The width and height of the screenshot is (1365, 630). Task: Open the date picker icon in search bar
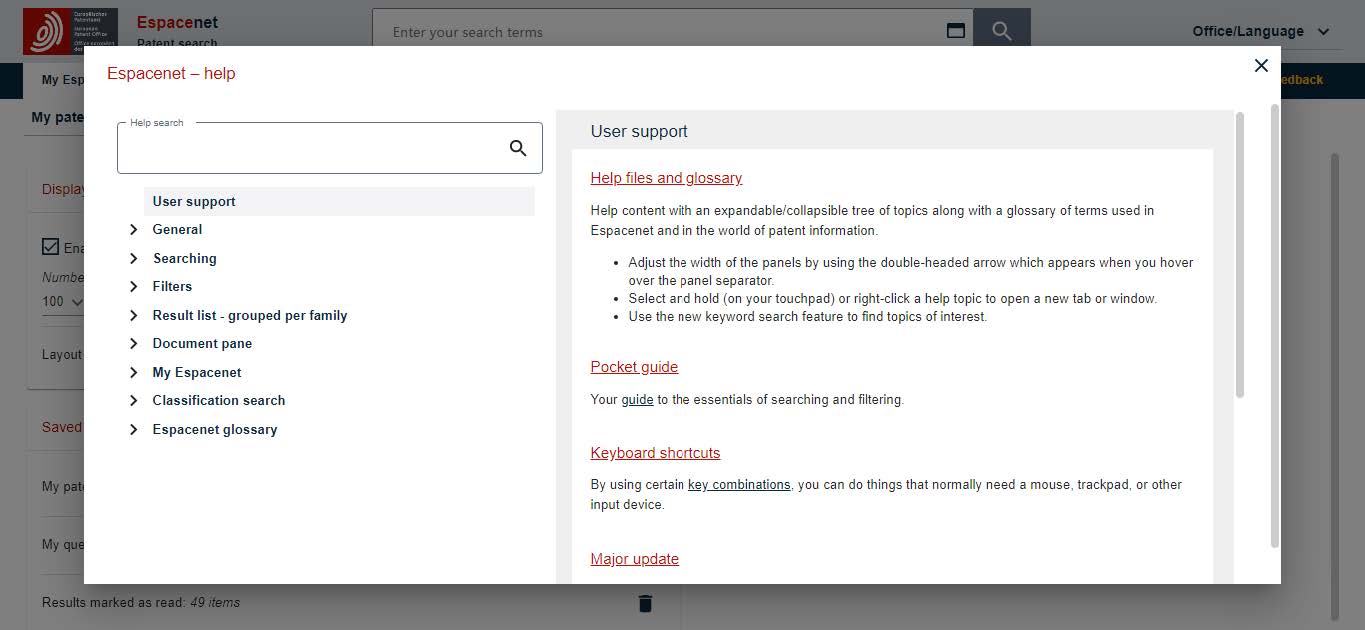point(955,31)
